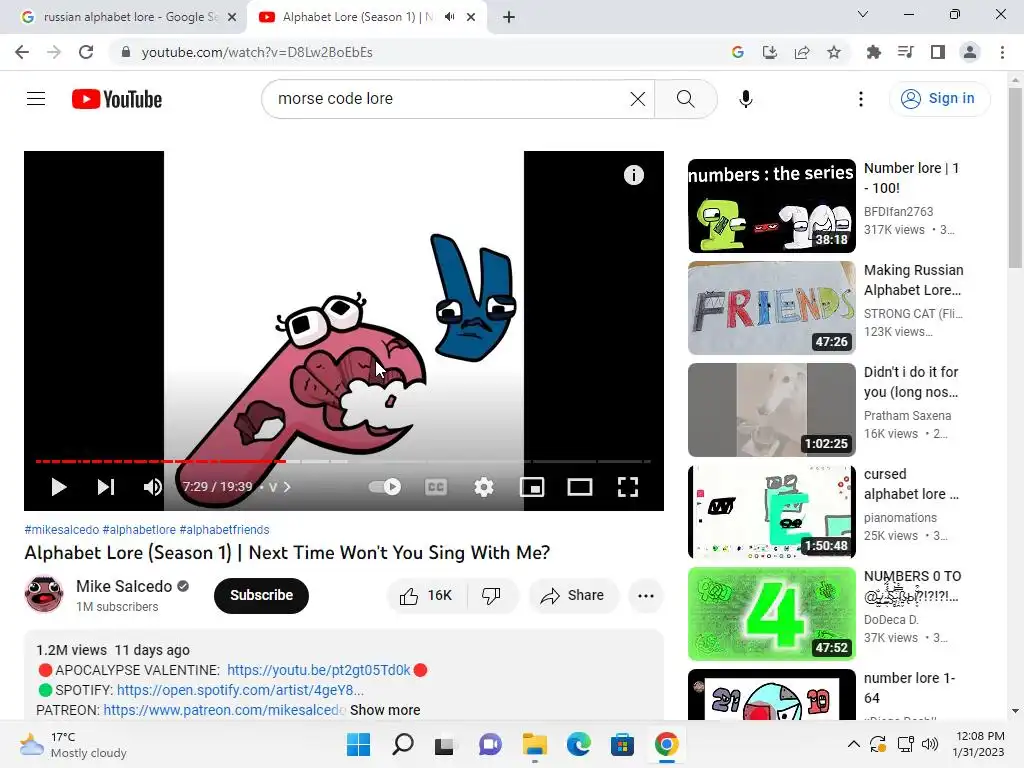
Task: Start voice search with the microphone
Action: tap(746, 99)
